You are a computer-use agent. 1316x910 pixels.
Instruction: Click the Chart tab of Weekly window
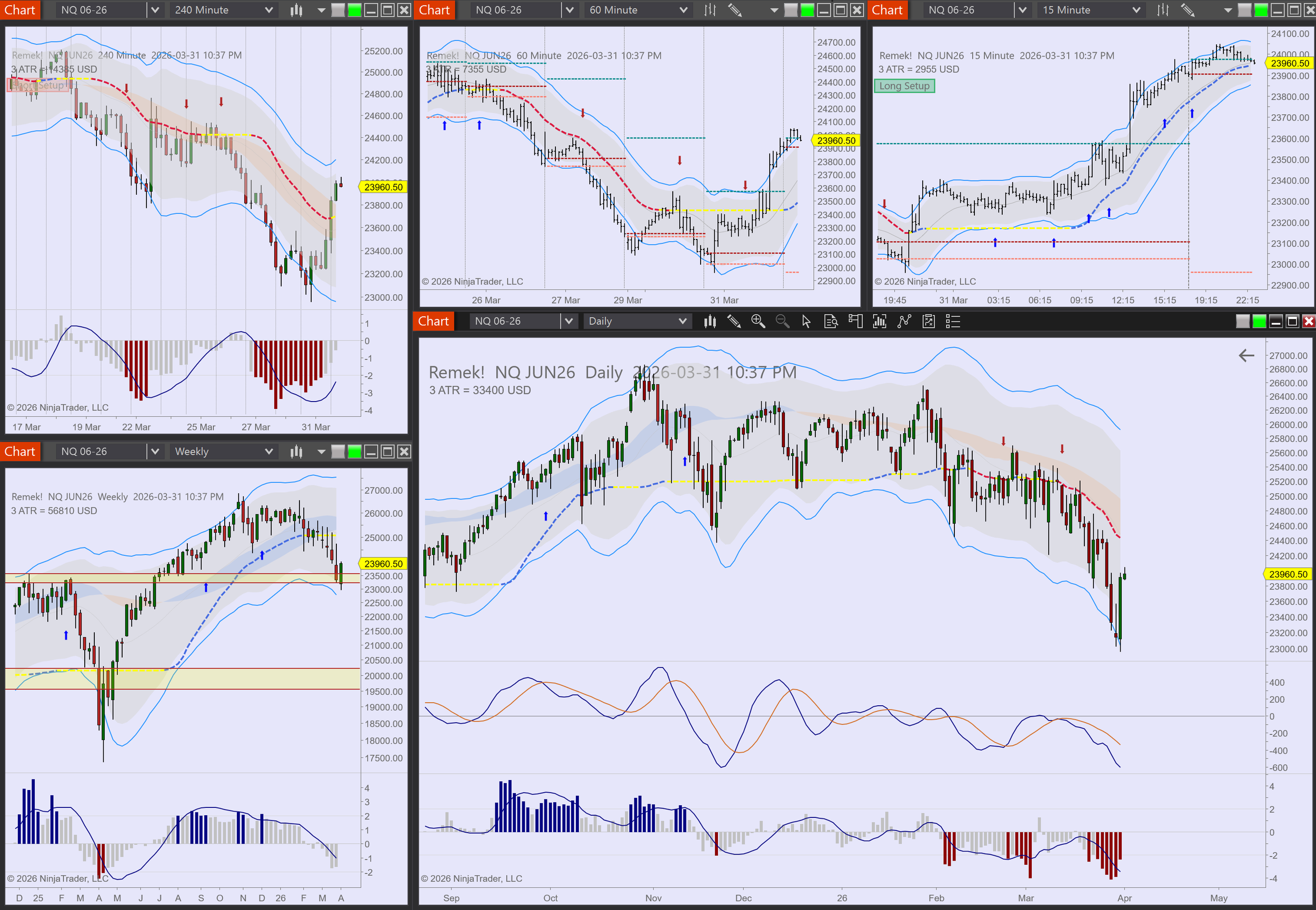click(20, 452)
